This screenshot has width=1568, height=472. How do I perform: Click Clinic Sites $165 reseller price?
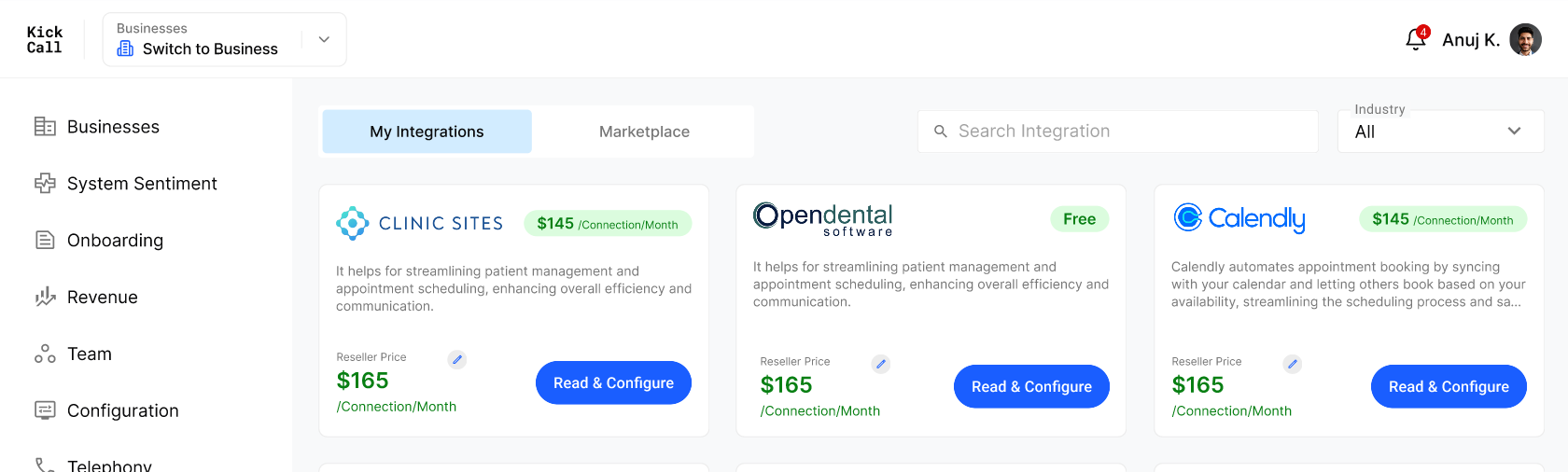[362, 381]
